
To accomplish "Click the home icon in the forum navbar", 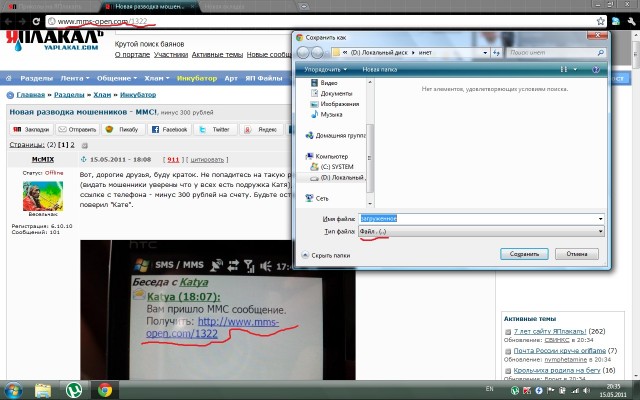I will [x=9, y=78].
